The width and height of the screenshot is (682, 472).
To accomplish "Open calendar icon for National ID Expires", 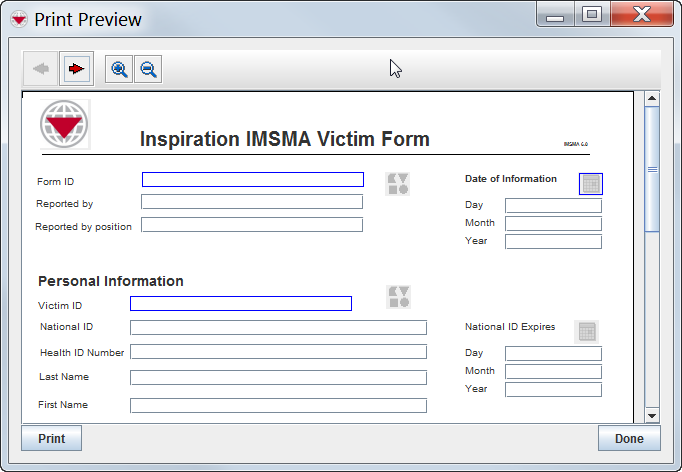I will click(x=587, y=331).
